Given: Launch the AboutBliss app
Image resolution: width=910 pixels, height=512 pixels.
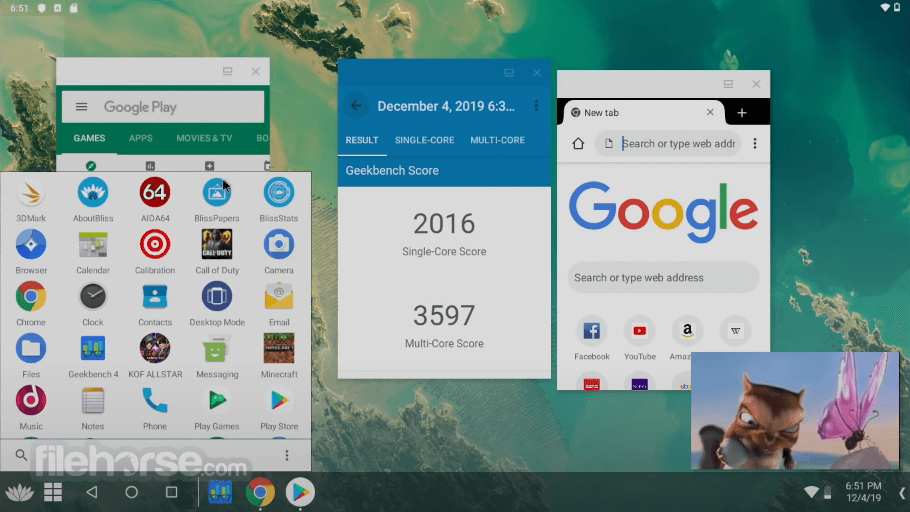Looking at the screenshot, I should click(x=93, y=192).
